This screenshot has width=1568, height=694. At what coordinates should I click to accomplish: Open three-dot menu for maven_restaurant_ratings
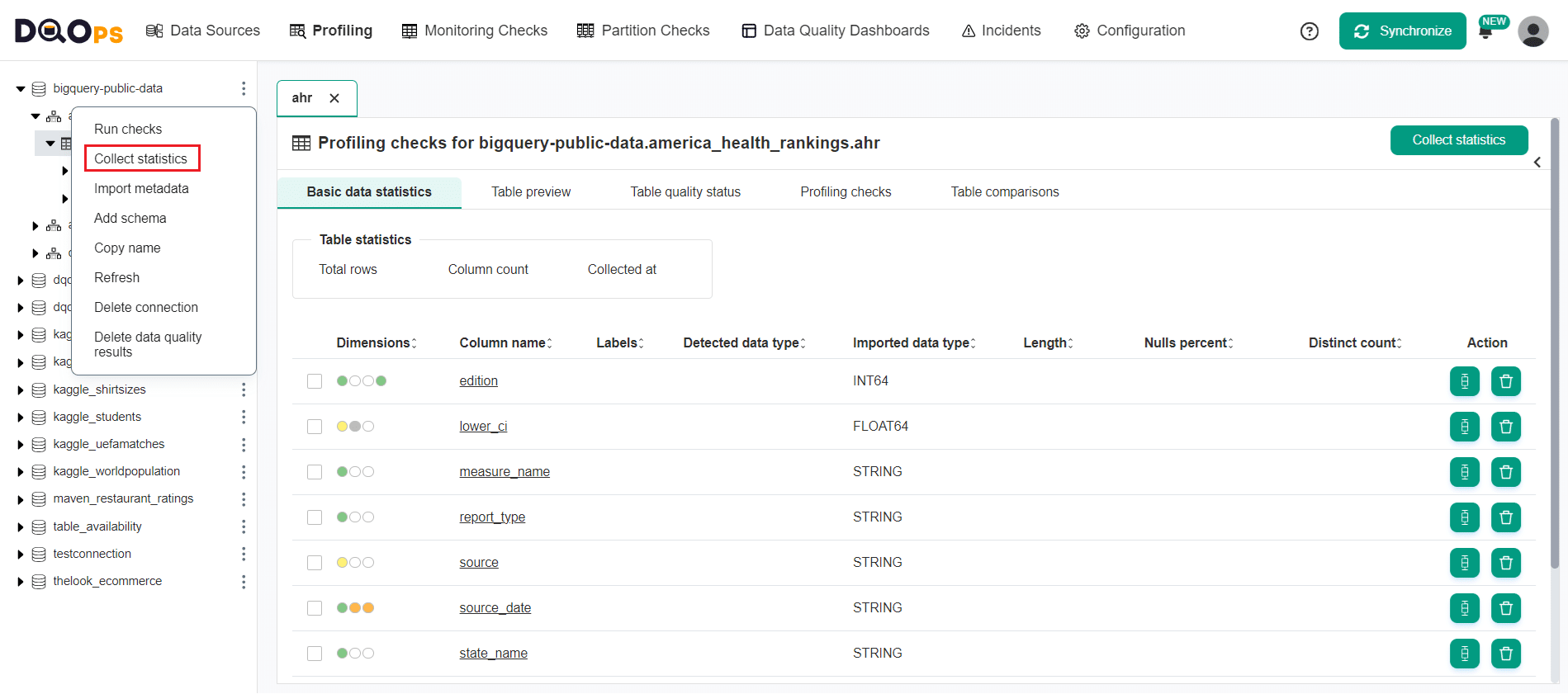(243, 499)
